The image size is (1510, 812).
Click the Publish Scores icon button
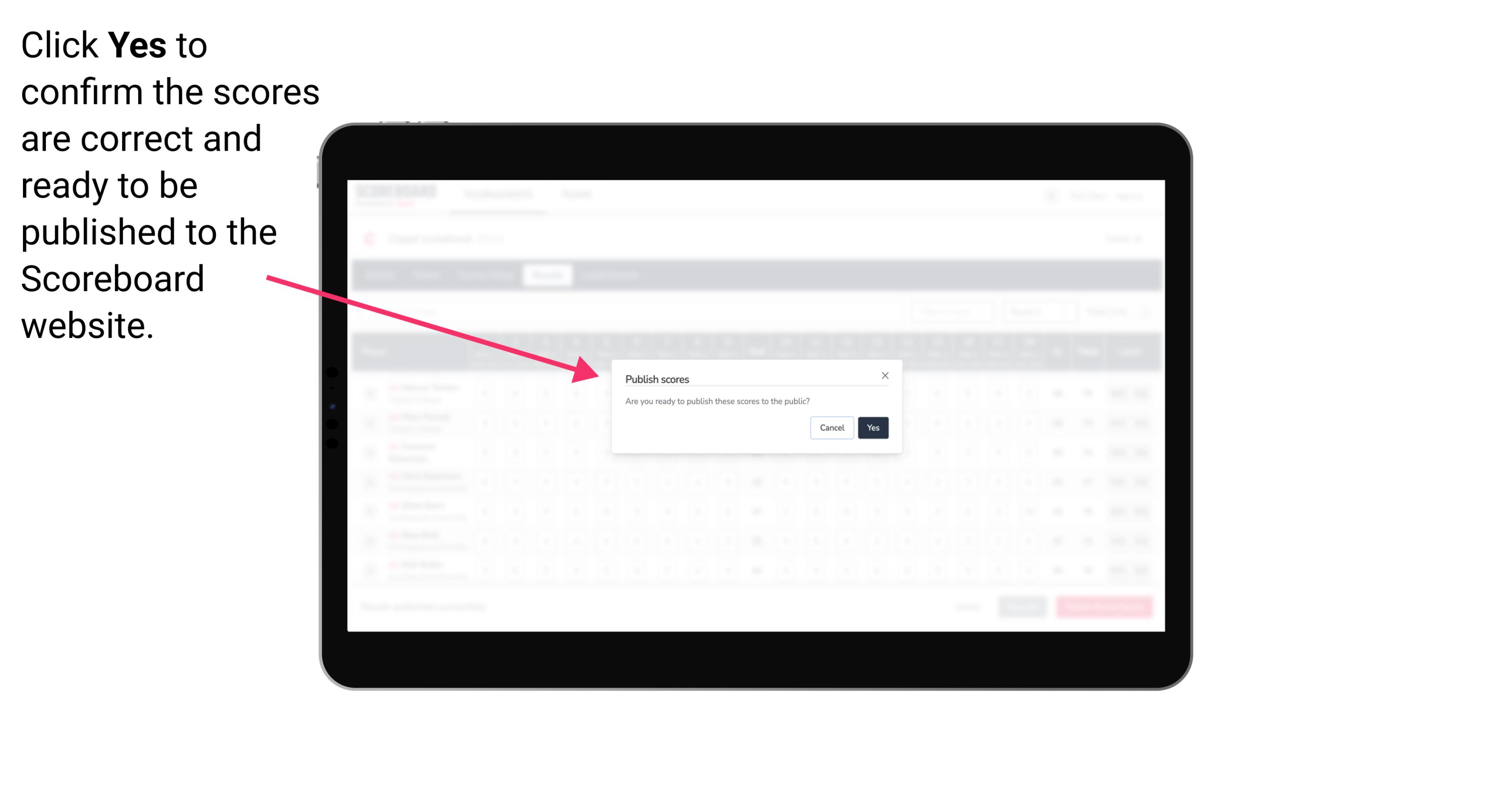coord(871,427)
